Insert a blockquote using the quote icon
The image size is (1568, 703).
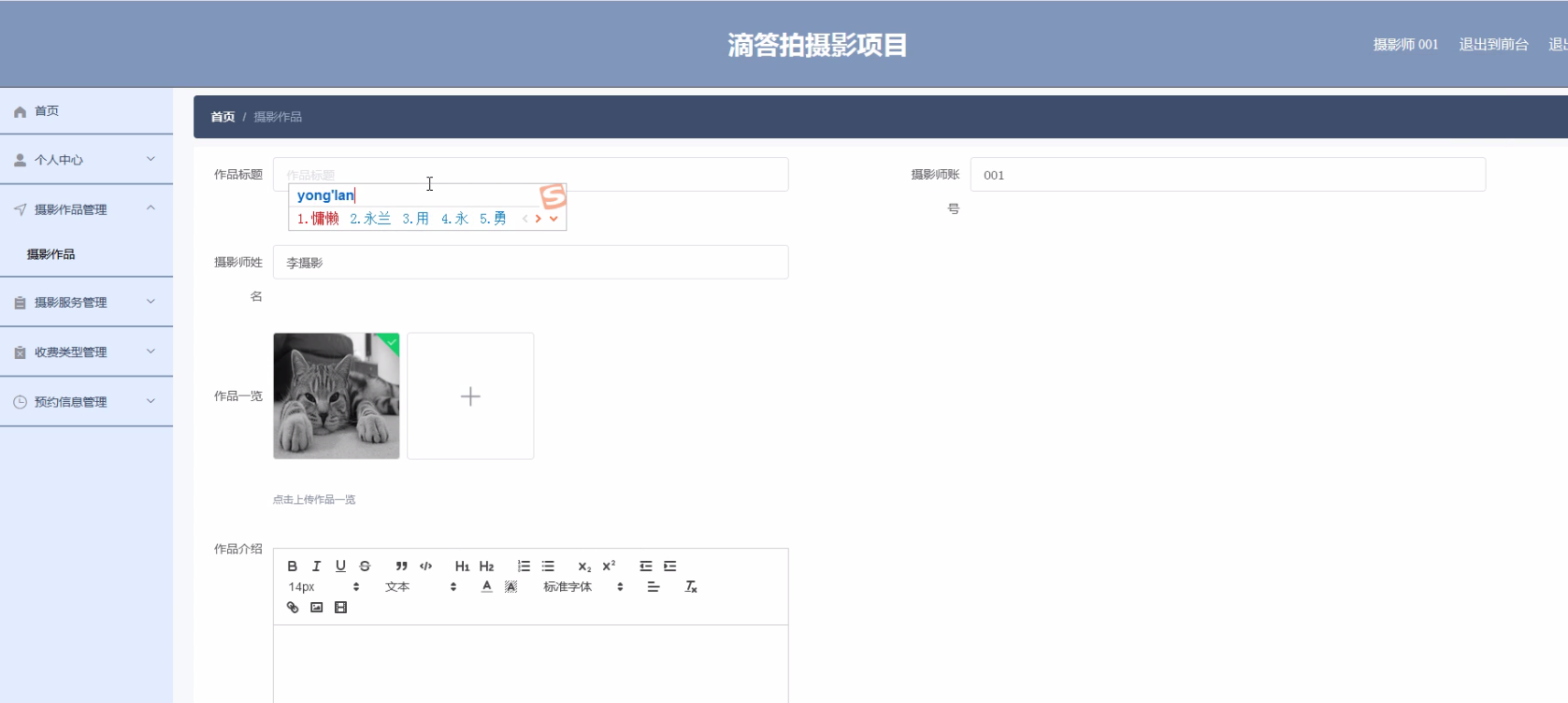click(401, 567)
